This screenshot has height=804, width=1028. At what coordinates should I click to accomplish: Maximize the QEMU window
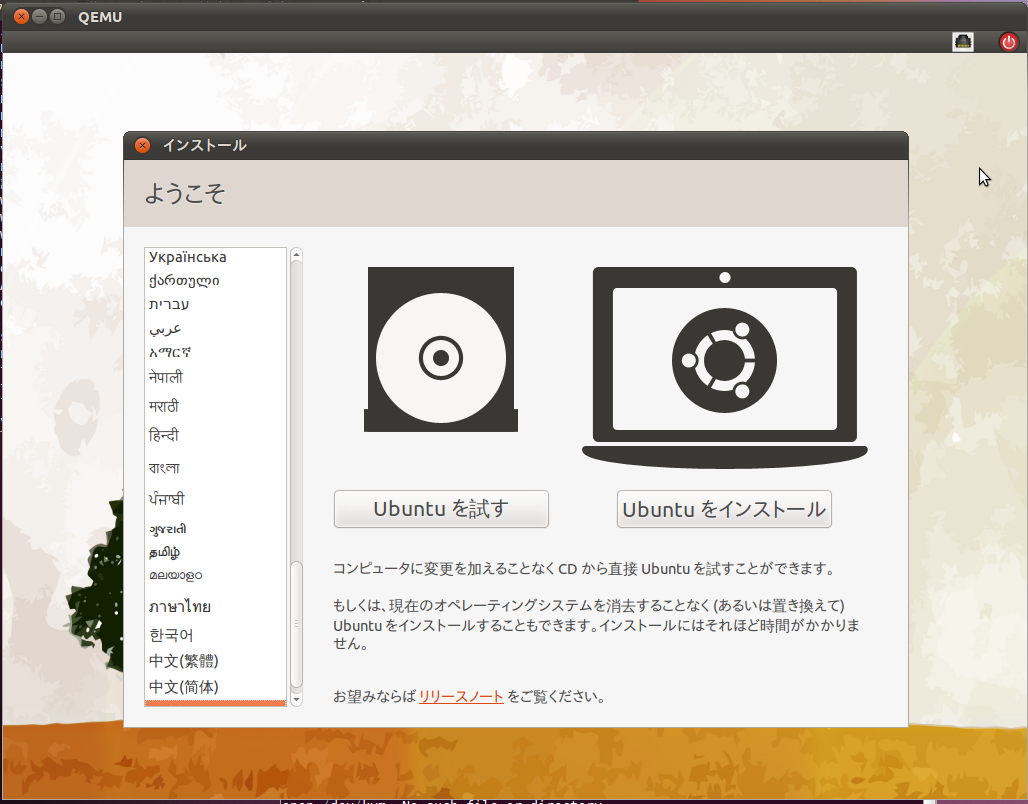(x=58, y=16)
